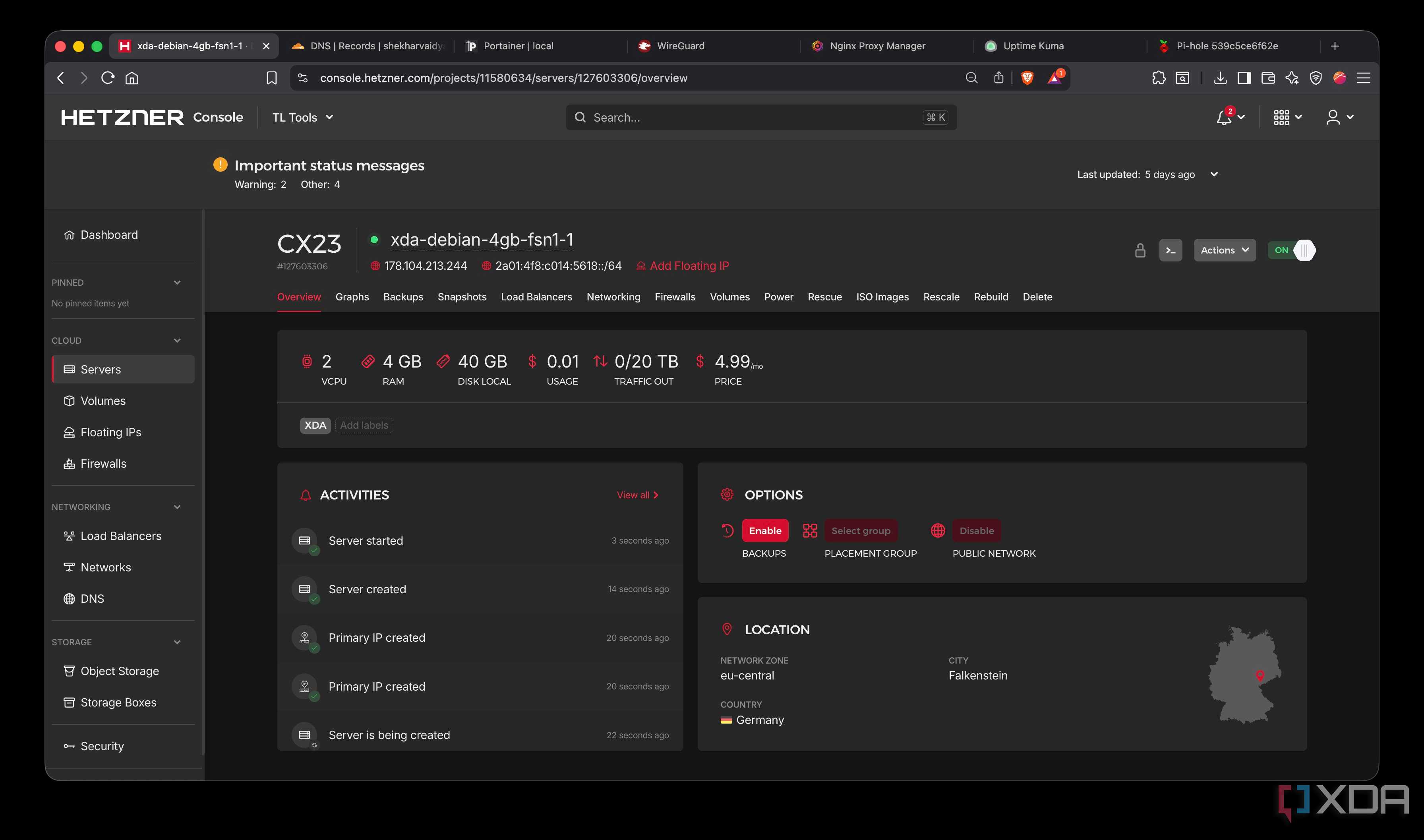The image size is (1424, 840).
Task: Enable backups button
Action: (x=765, y=530)
